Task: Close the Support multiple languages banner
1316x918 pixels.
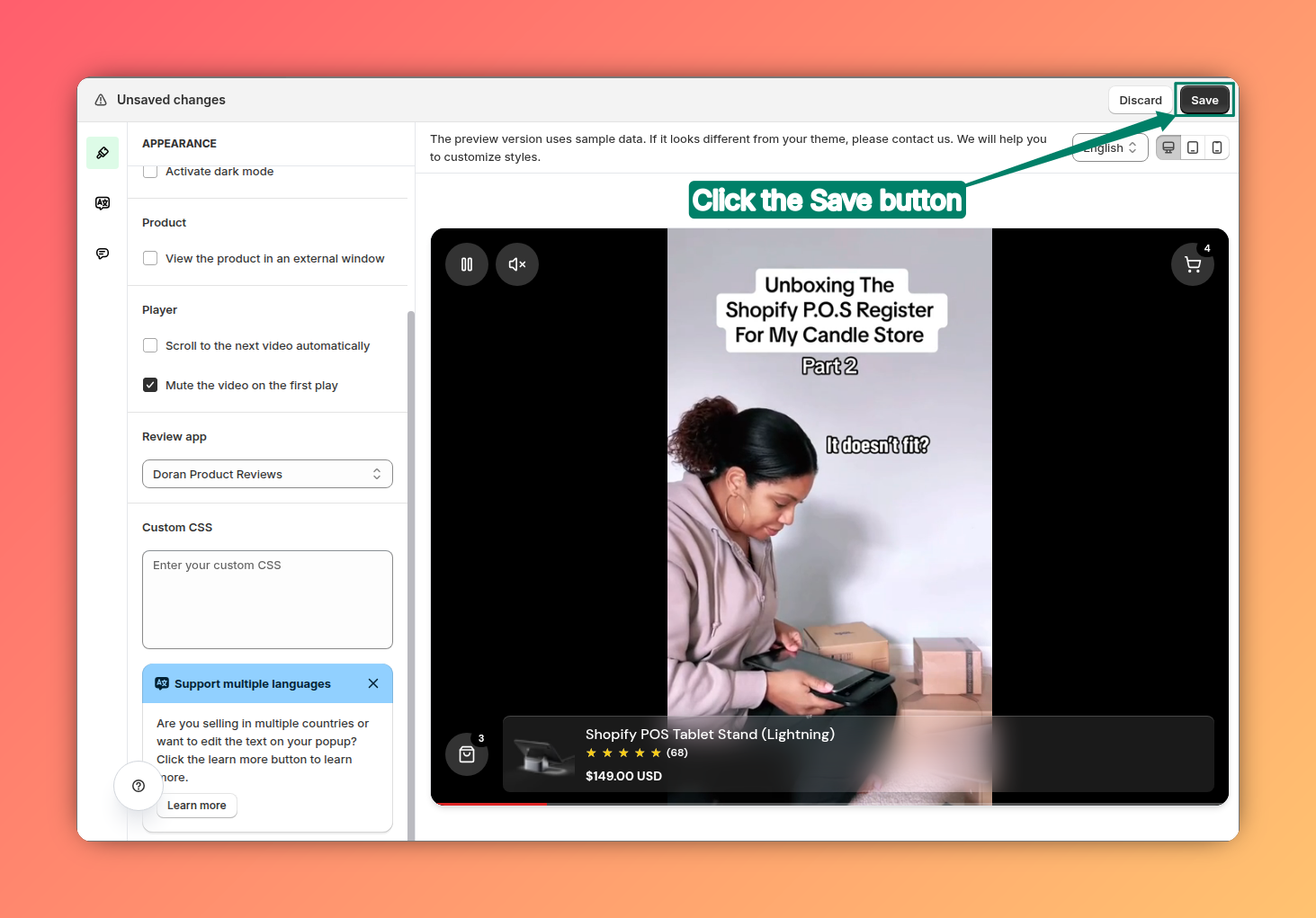Action: pos(373,683)
